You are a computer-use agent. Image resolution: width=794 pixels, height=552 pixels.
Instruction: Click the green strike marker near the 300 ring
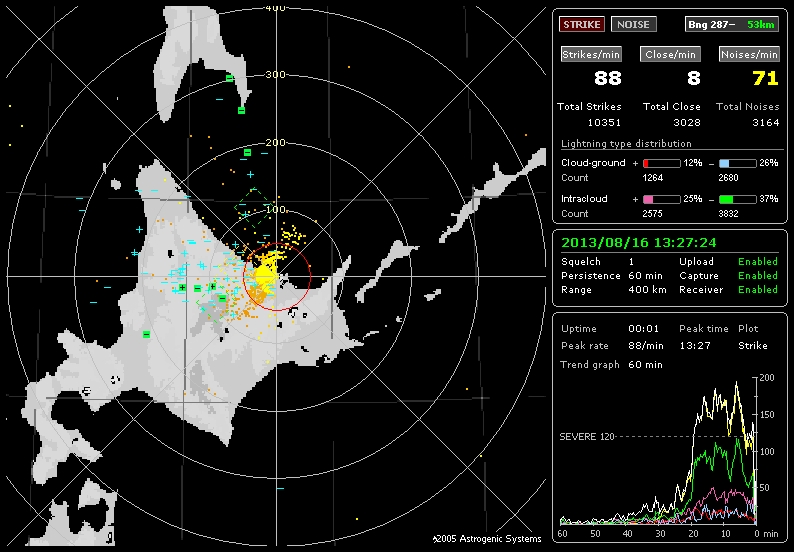pos(229,78)
